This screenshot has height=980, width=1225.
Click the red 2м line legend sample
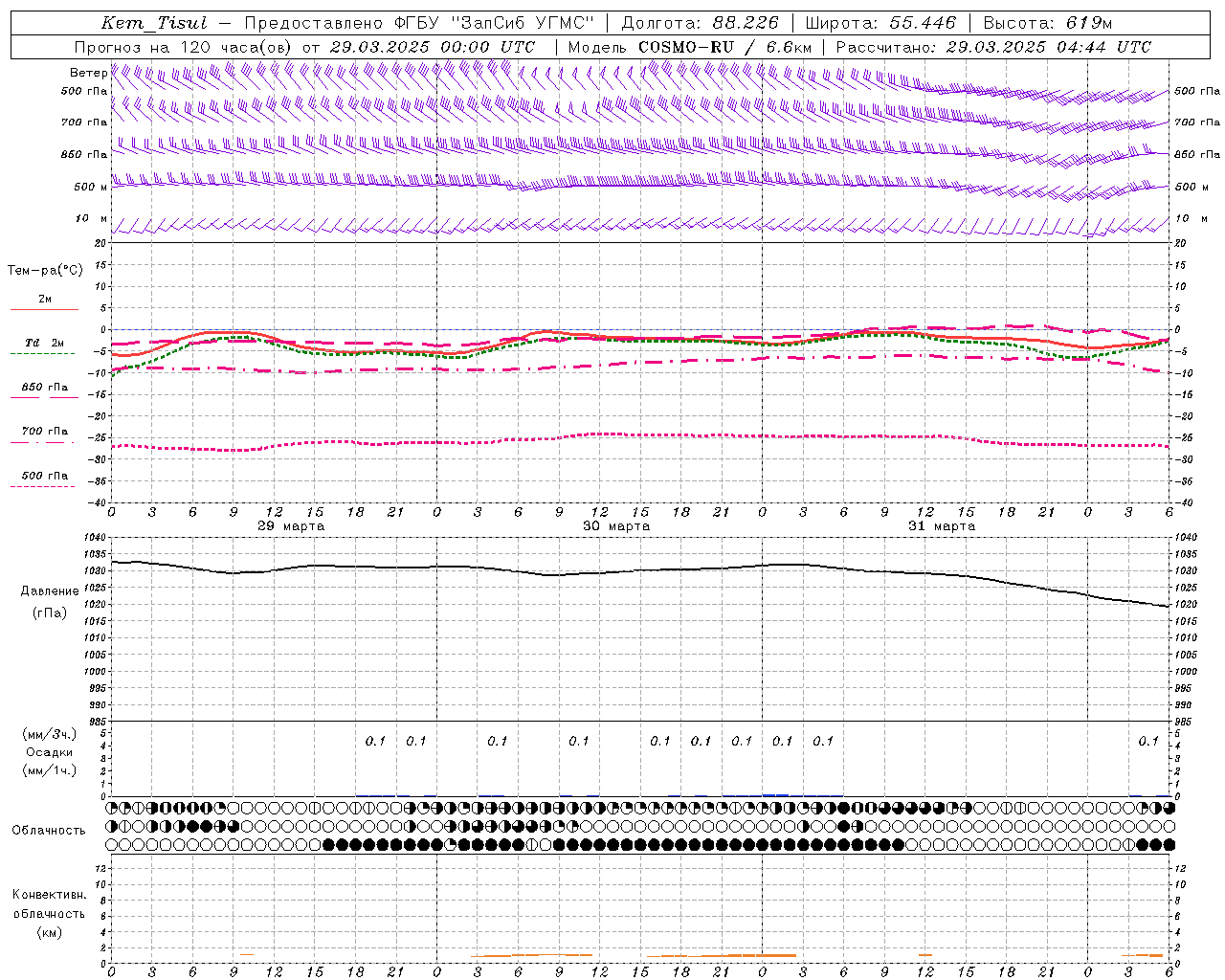coord(44,309)
